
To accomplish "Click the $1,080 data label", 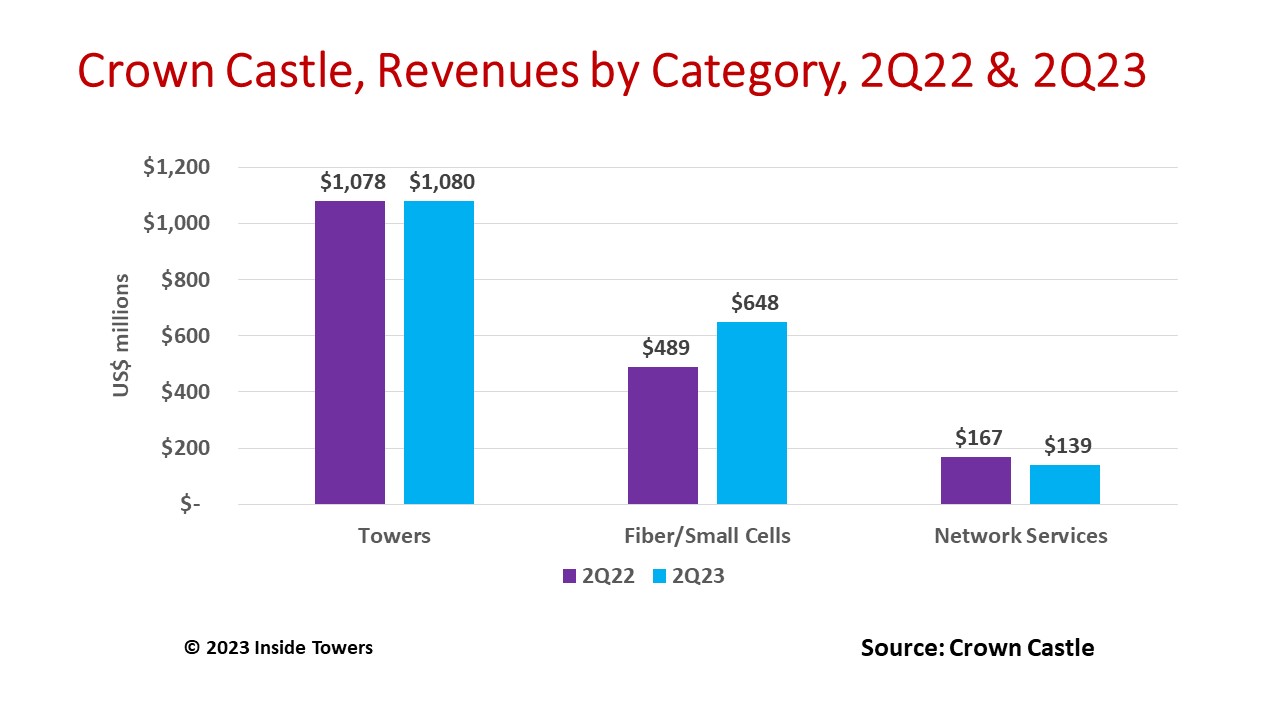I will [442, 182].
